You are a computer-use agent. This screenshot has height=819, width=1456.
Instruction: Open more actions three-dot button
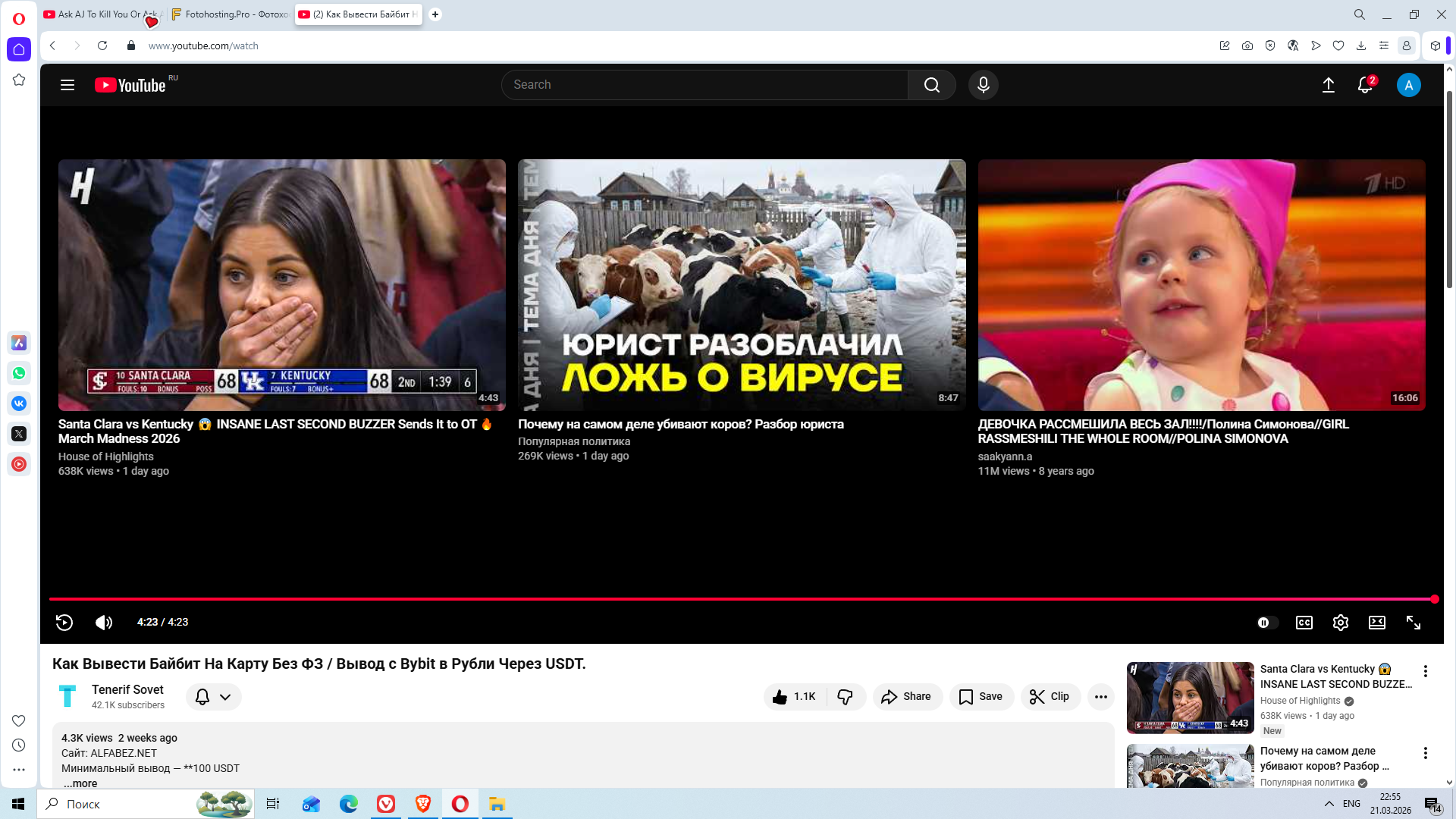(x=1100, y=697)
